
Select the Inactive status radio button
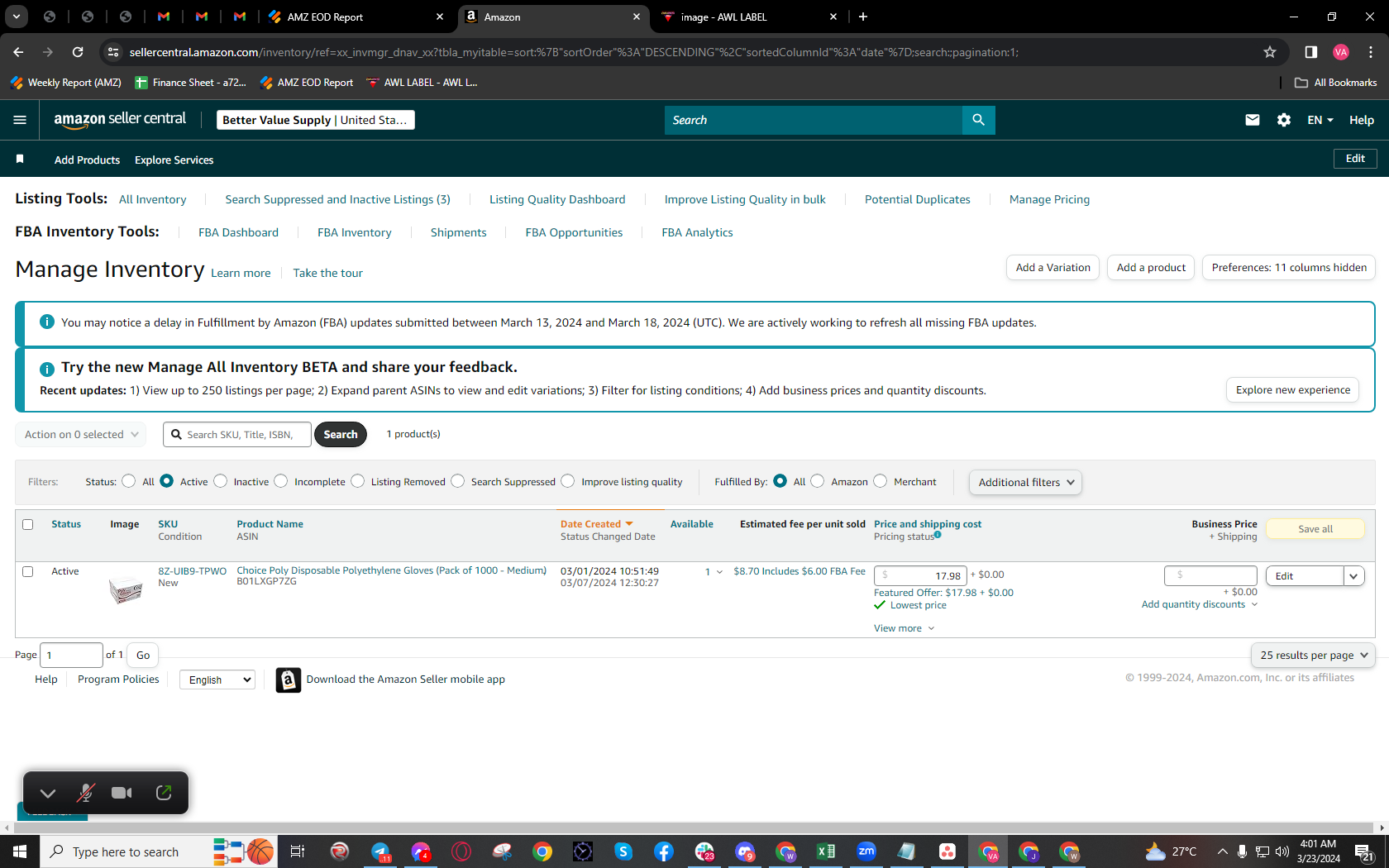tap(221, 481)
